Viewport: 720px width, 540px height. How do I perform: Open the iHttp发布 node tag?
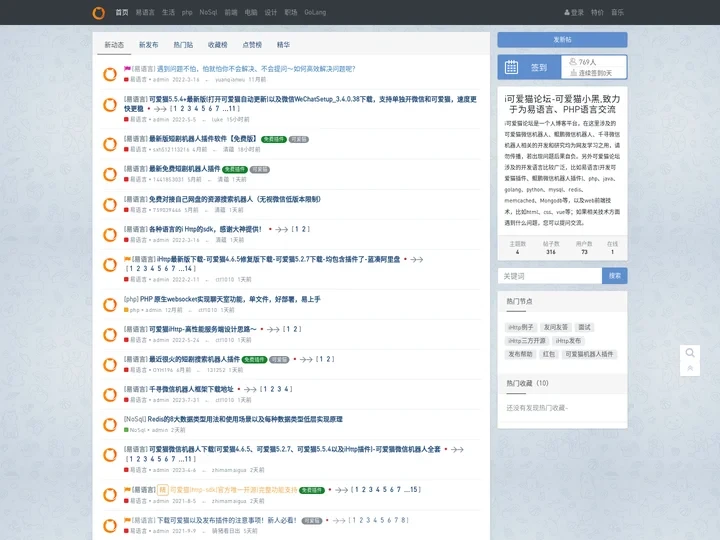(x=568, y=341)
